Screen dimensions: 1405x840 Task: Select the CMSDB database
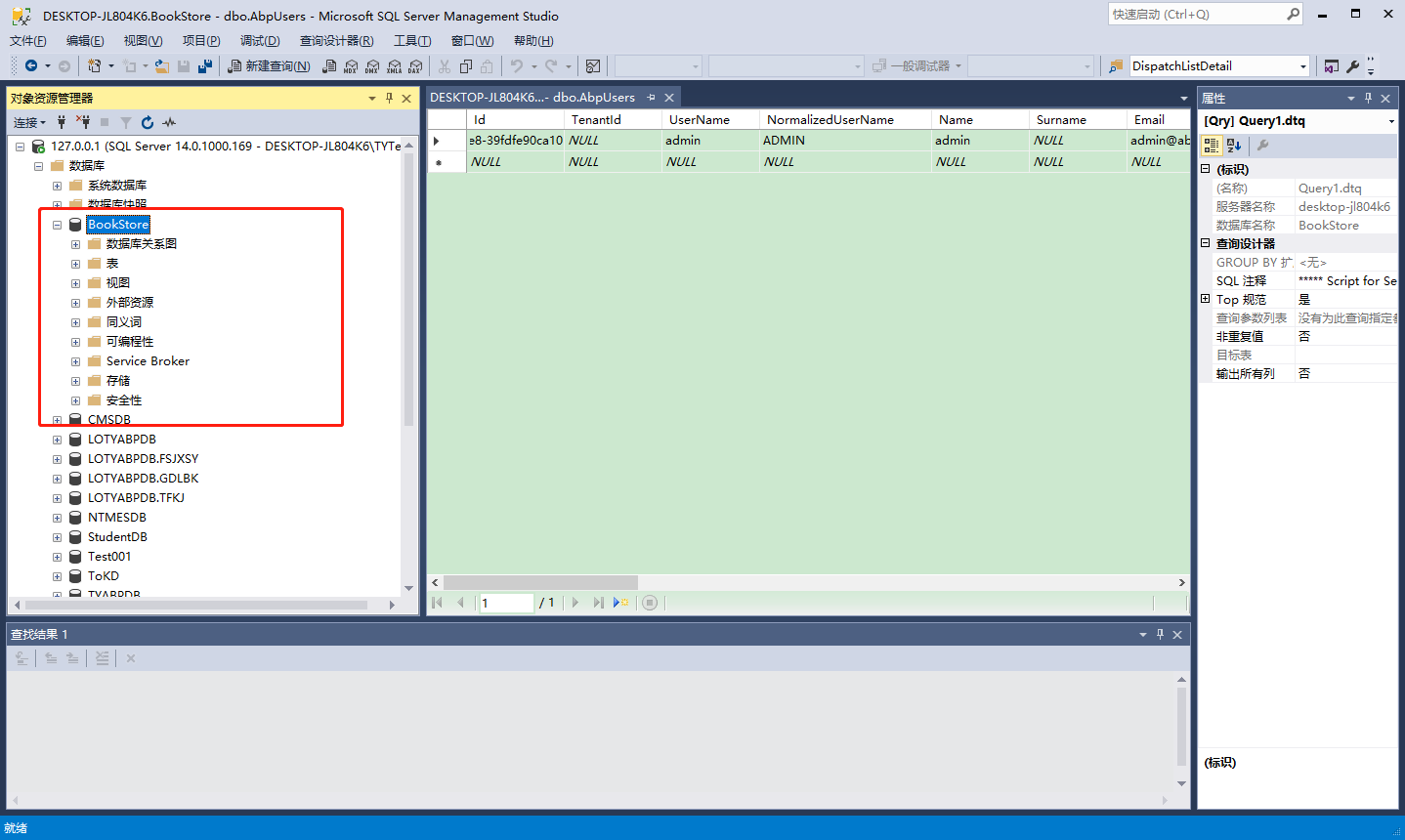click(x=109, y=420)
